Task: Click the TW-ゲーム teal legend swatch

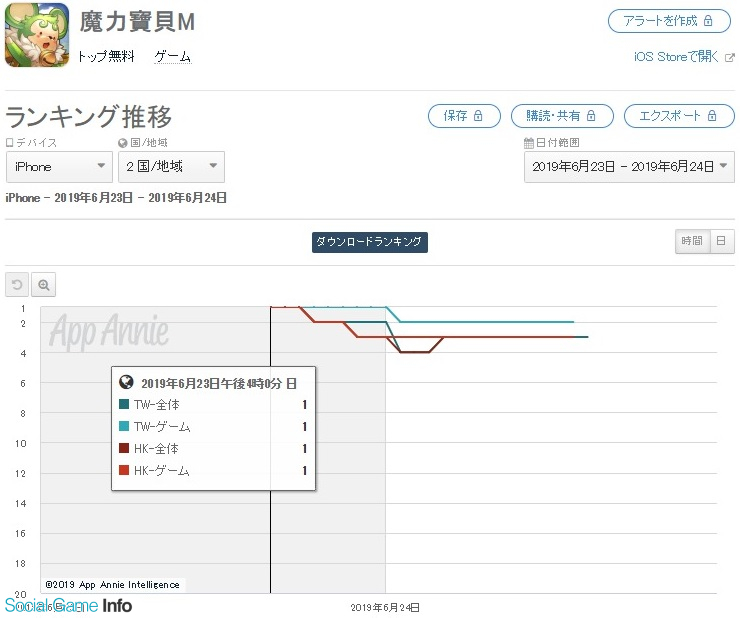Action: 124,427
